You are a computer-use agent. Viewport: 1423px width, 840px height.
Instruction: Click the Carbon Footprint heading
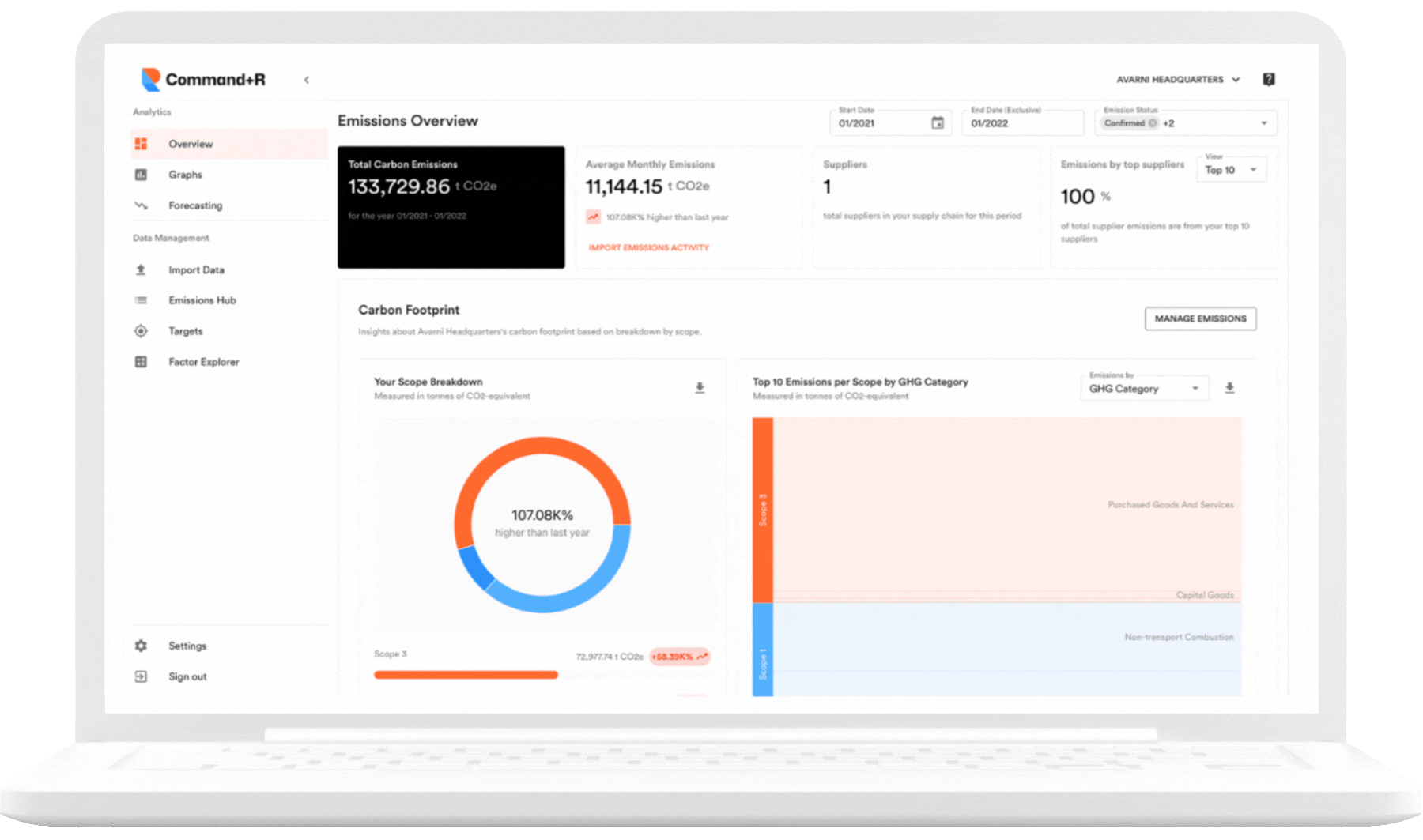click(409, 310)
